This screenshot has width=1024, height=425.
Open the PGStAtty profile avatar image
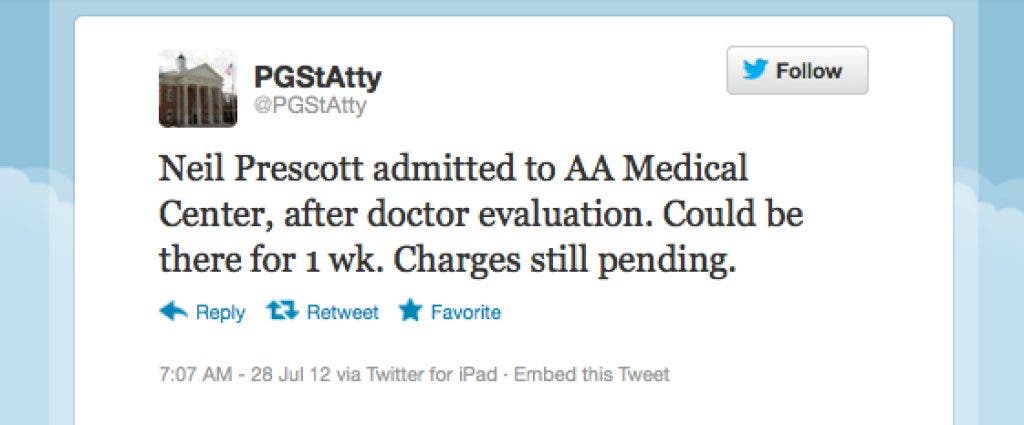click(x=198, y=89)
